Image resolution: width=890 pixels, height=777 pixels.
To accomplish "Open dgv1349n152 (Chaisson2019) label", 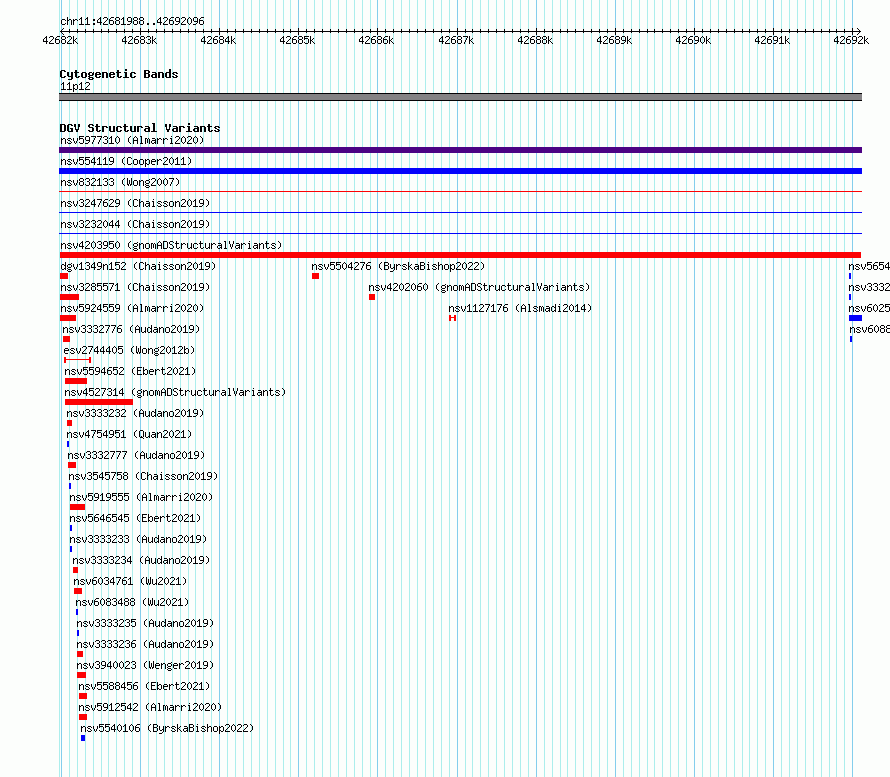I will tap(138, 266).
